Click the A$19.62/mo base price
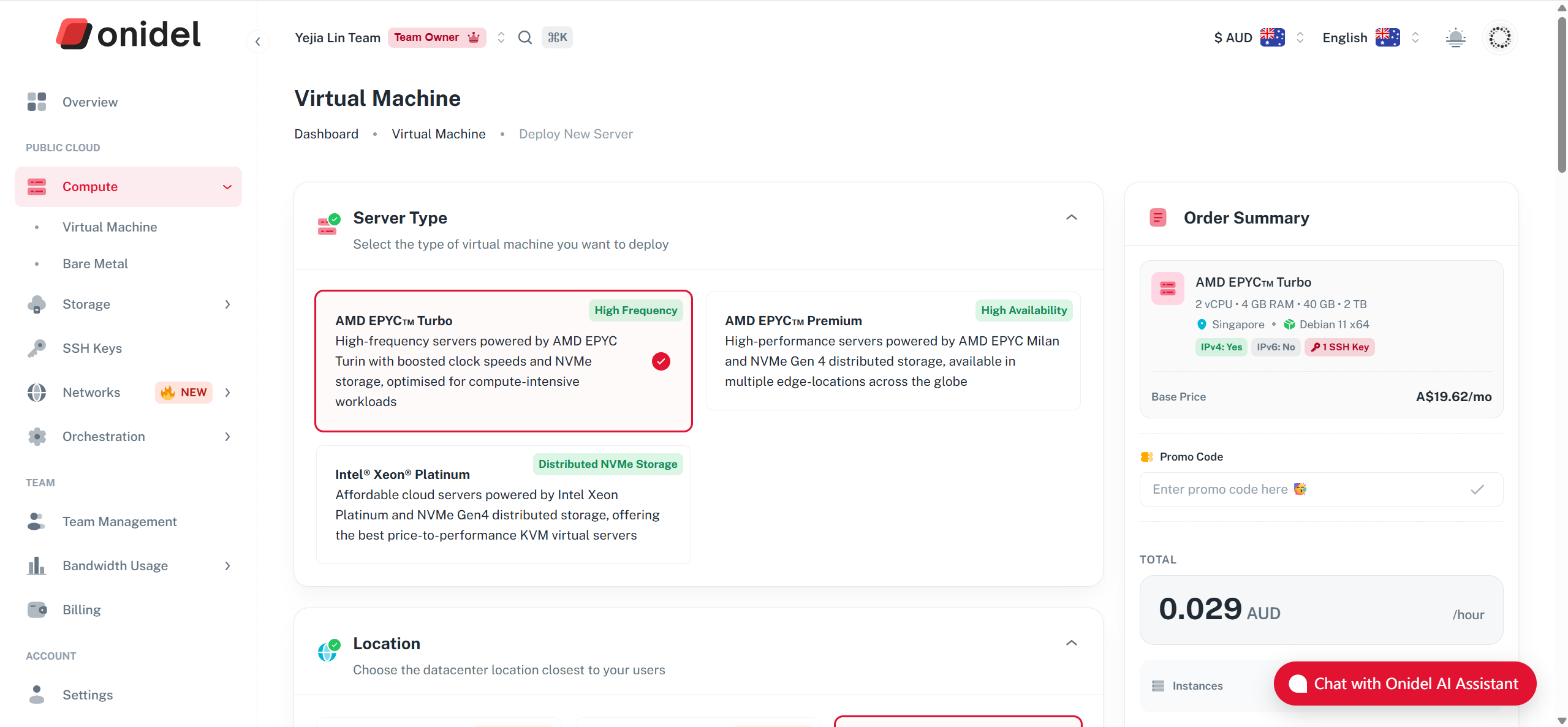Screen dimensions: 1568x727 [x=1453, y=397]
